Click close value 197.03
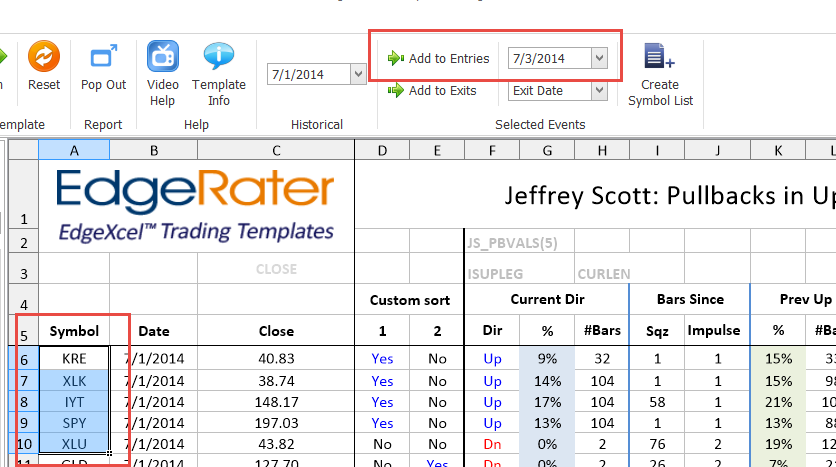836x467 pixels. 276,423
